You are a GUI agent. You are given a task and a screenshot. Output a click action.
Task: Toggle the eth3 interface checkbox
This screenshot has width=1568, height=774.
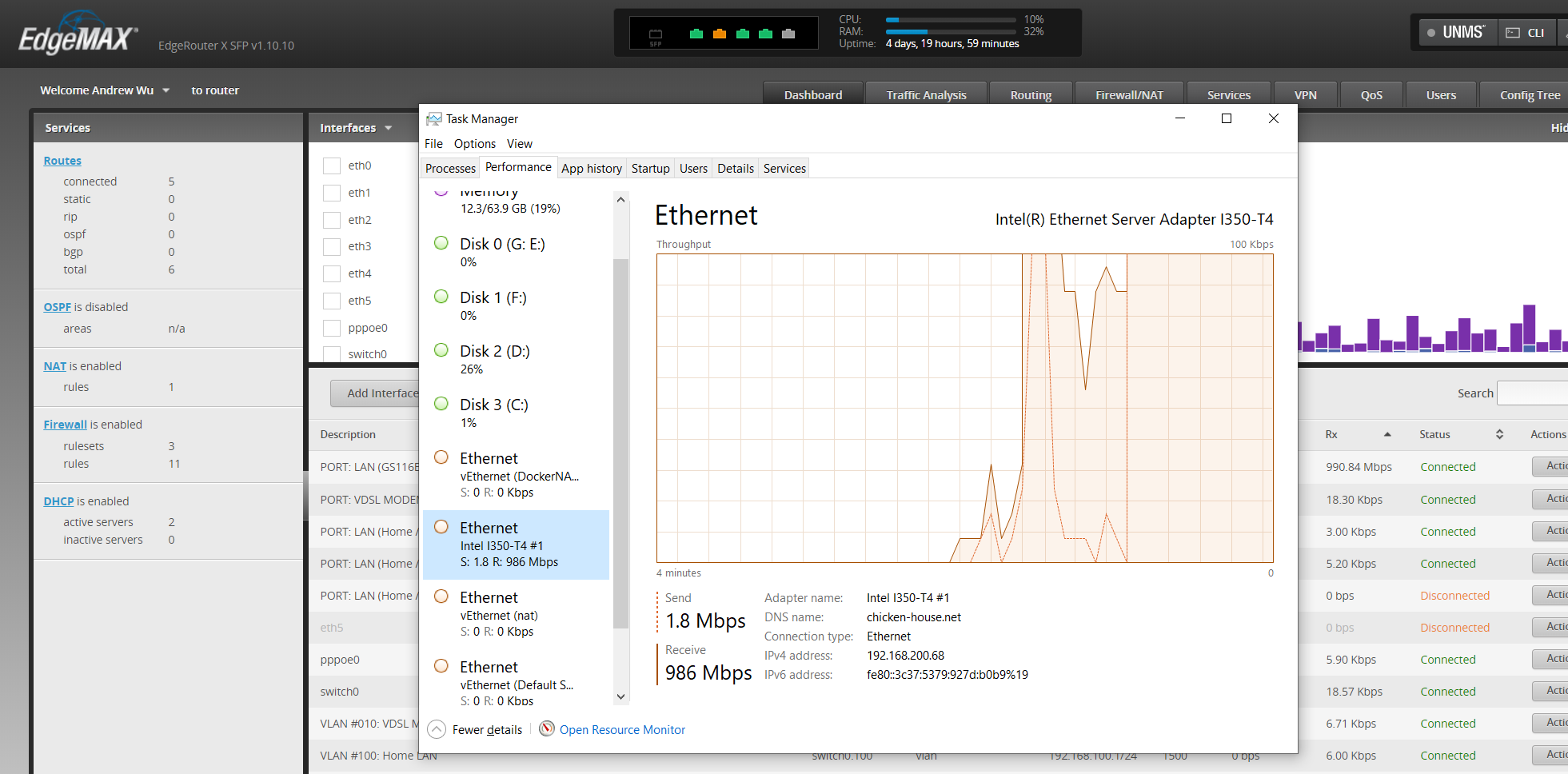332,246
